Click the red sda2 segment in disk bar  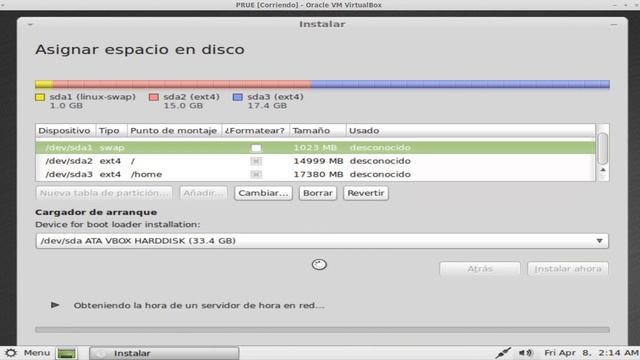pos(182,84)
